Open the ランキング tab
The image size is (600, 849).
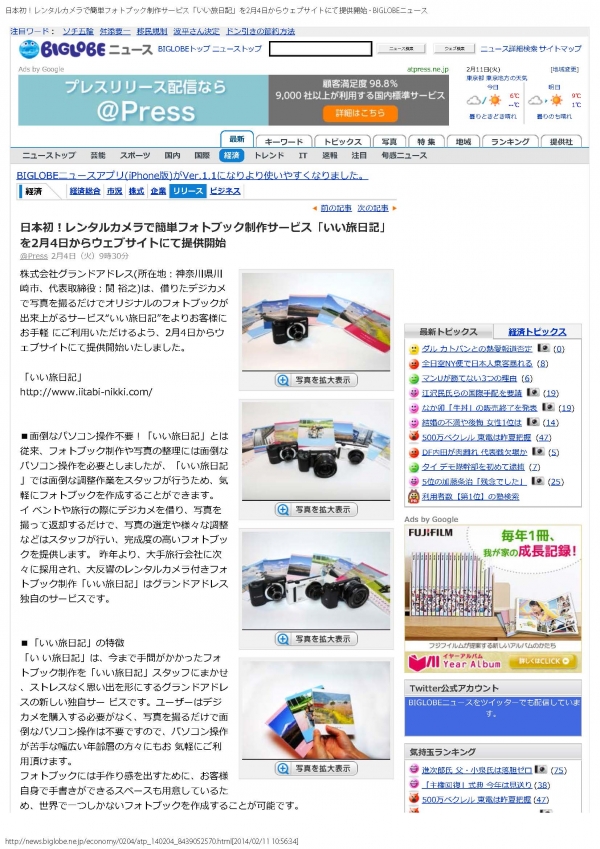click(510, 141)
